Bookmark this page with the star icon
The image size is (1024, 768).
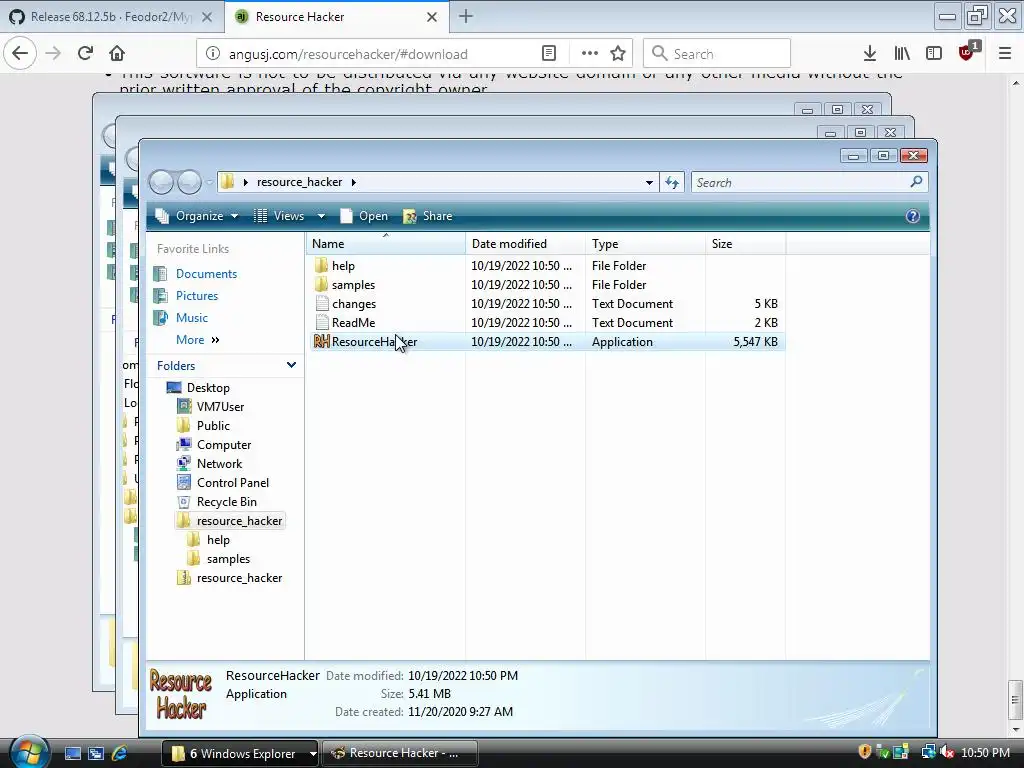click(618, 54)
